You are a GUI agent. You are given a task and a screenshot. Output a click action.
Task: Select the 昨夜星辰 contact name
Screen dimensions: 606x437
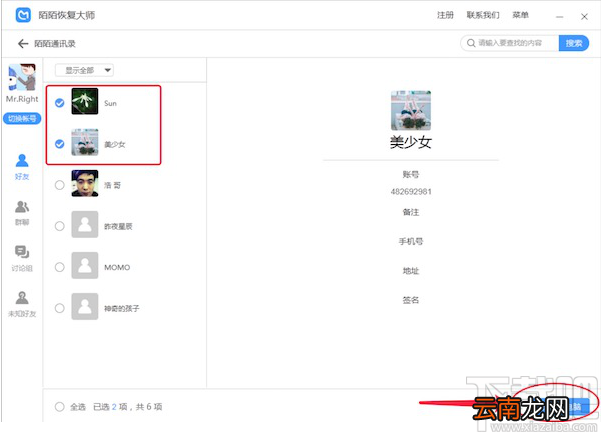click(118, 226)
